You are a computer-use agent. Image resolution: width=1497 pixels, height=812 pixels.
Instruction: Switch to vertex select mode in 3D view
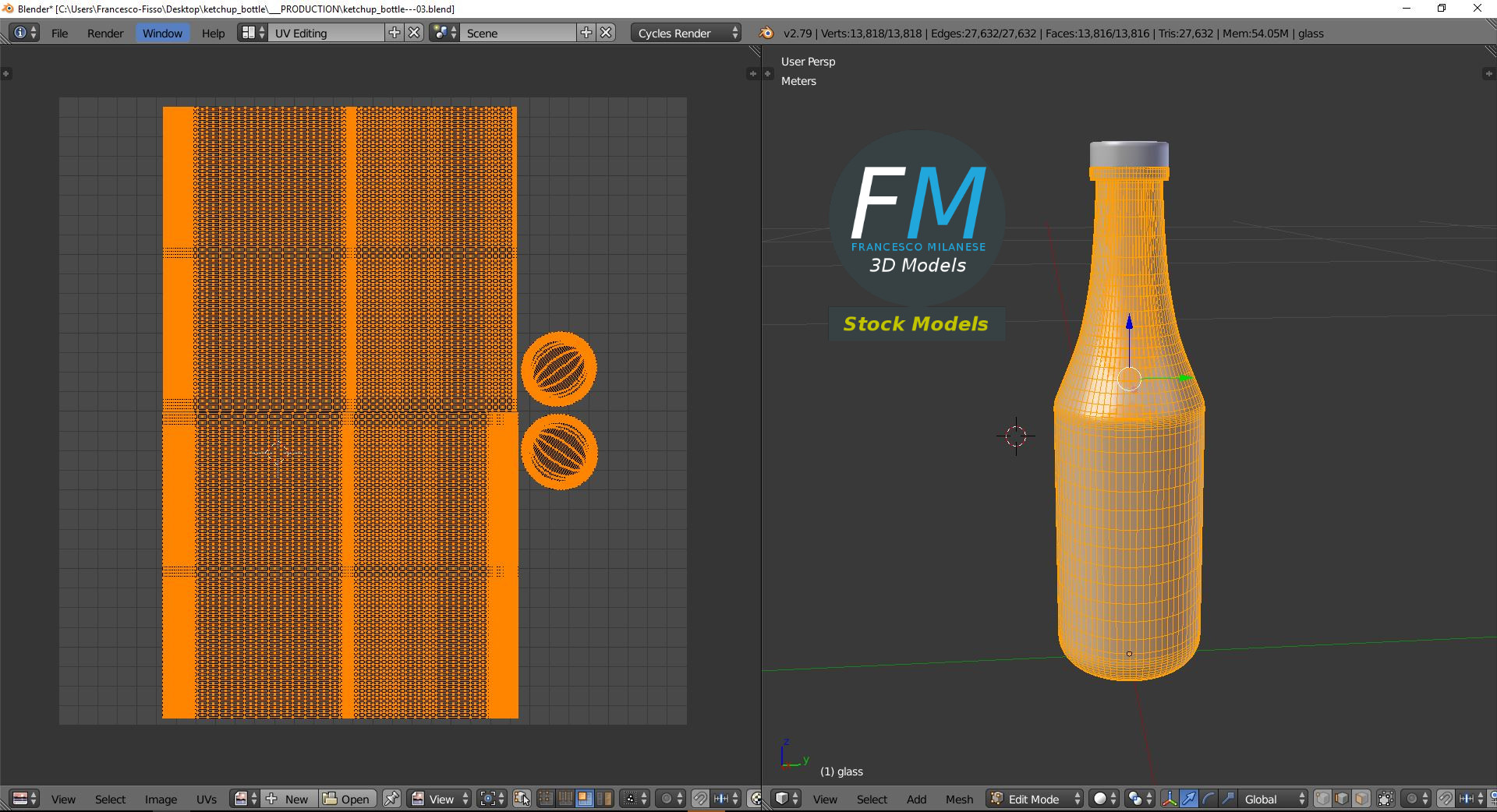tap(1322, 799)
